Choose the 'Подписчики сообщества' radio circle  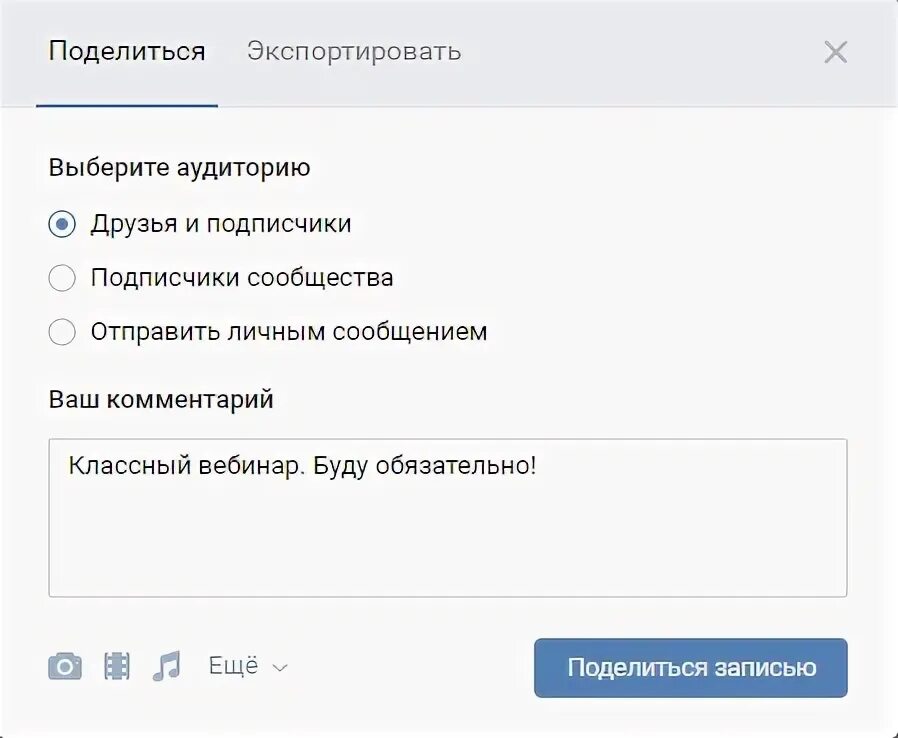coord(62,278)
